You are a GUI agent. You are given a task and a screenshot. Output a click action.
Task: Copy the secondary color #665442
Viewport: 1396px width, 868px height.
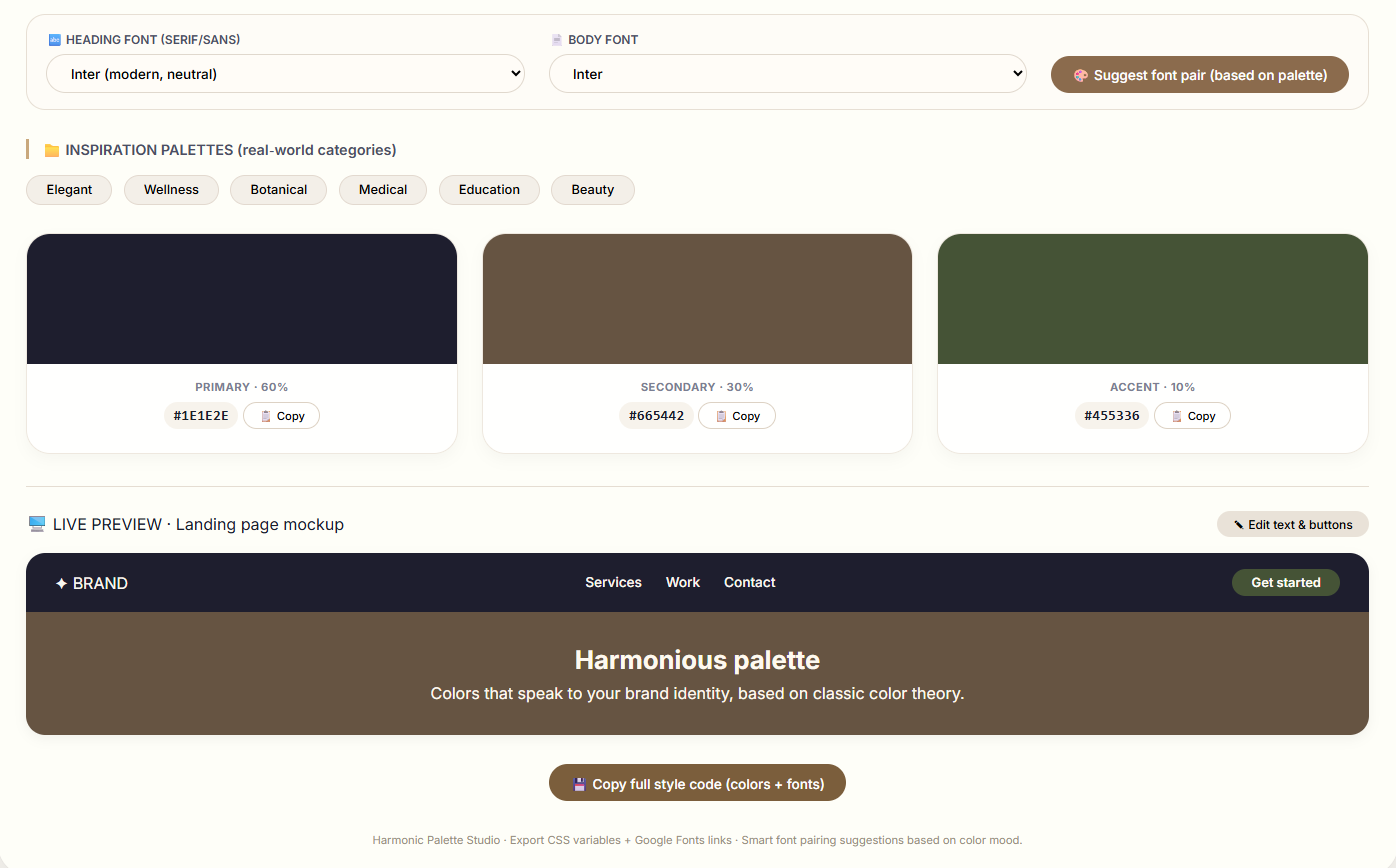pos(737,416)
